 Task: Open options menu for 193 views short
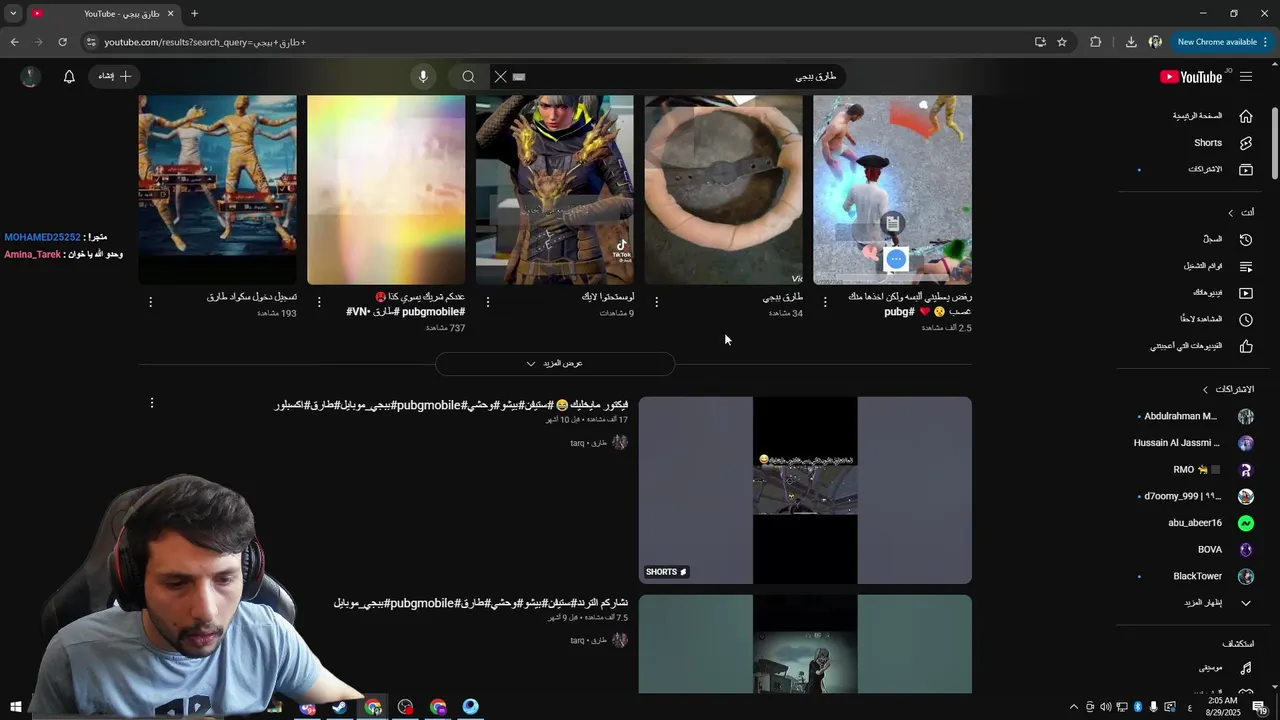point(151,302)
